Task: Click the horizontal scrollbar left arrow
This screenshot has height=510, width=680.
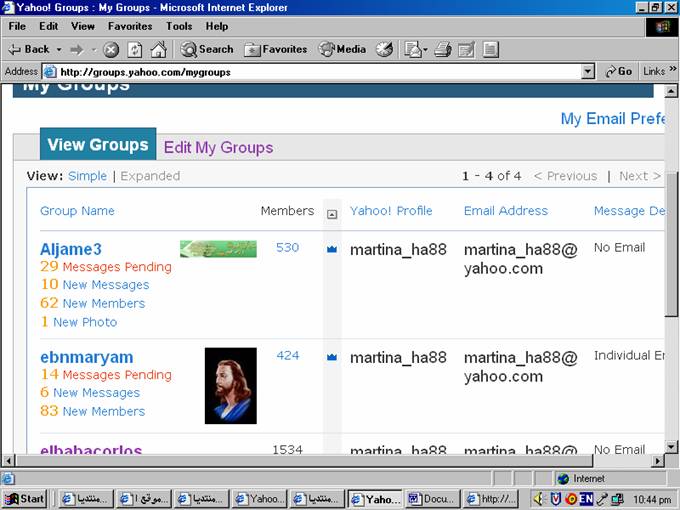Action: click(x=8, y=460)
